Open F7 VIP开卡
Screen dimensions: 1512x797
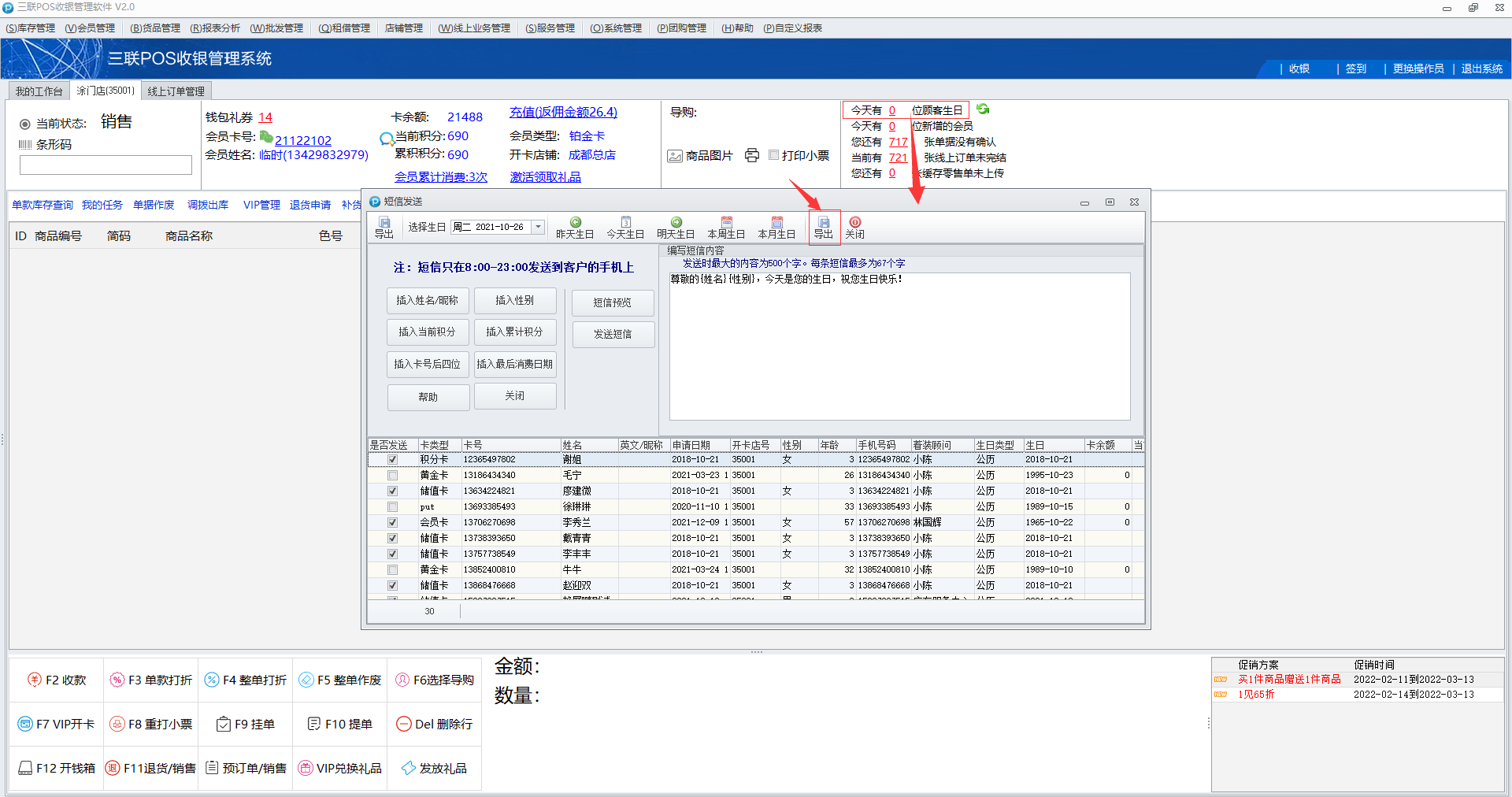click(57, 724)
